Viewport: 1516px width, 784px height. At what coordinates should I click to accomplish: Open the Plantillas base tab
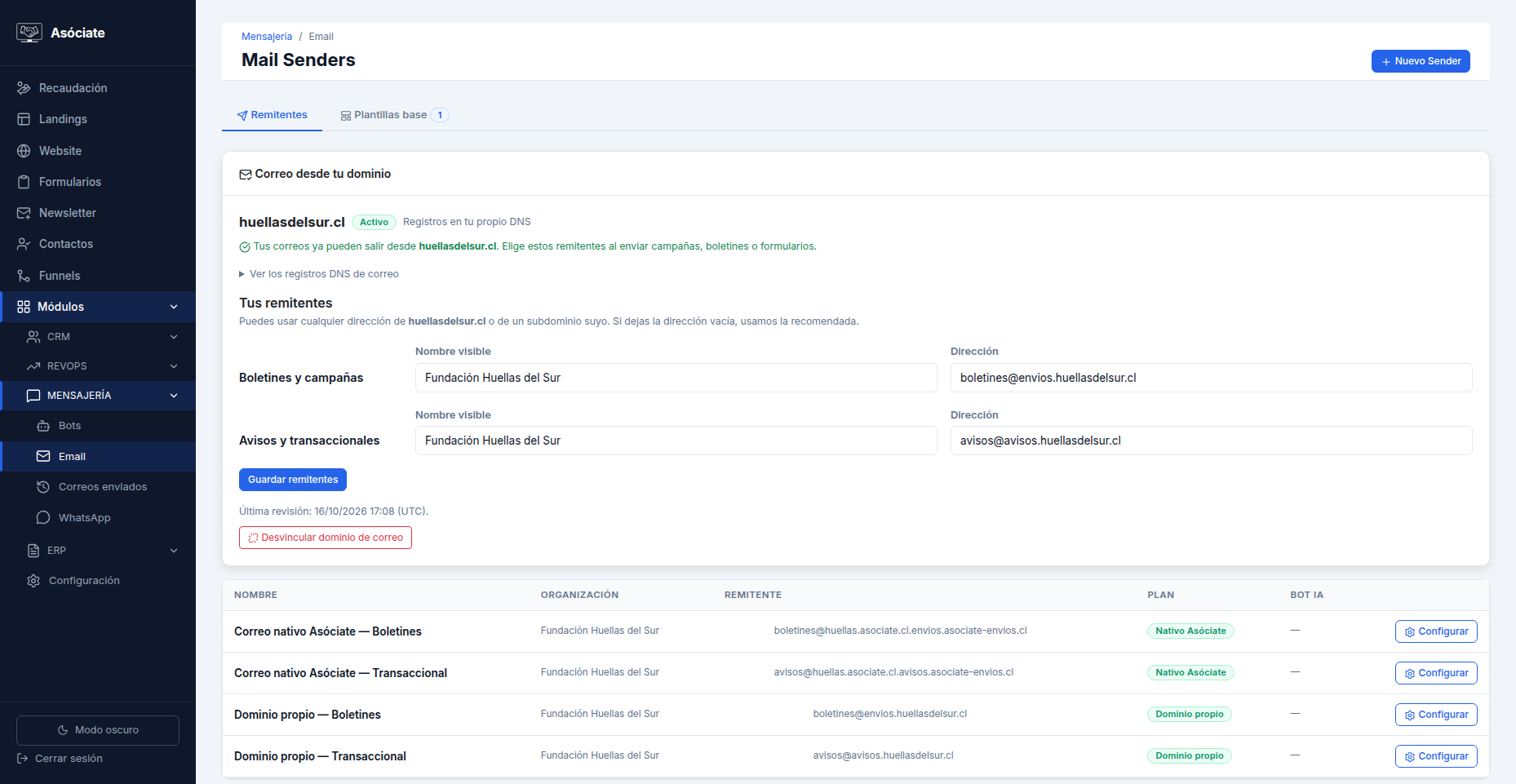395,115
